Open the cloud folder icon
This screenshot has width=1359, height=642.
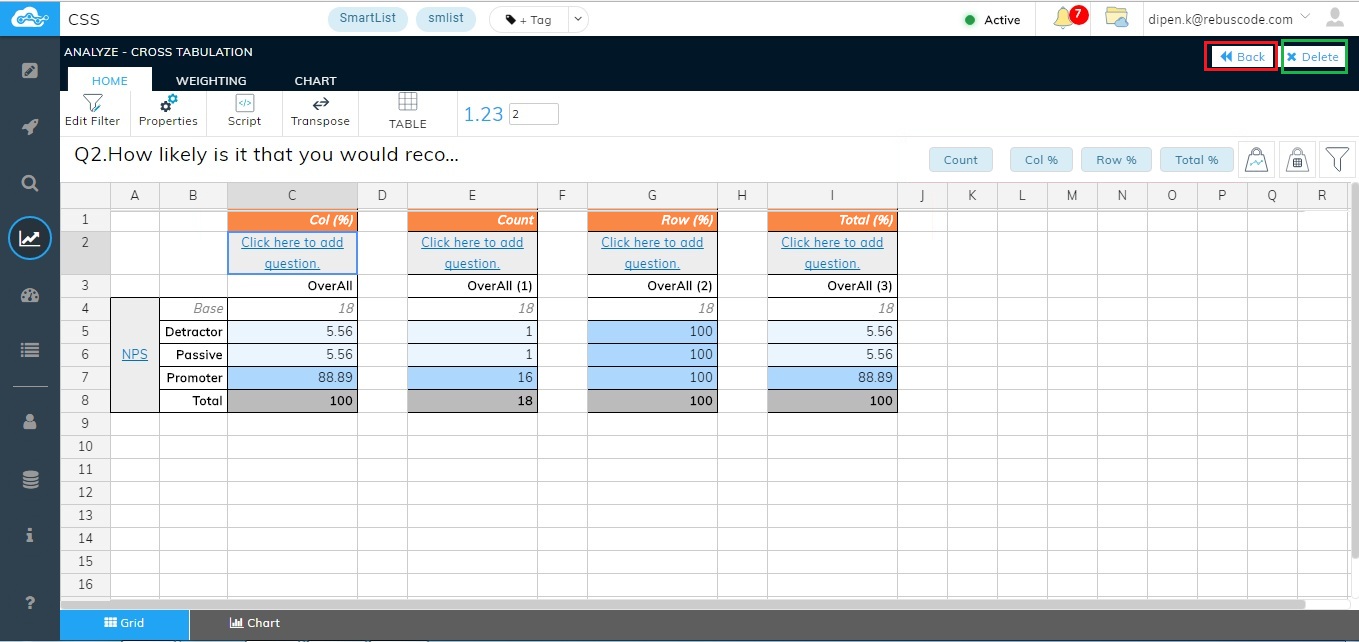pyautogui.click(x=1116, y=18)
